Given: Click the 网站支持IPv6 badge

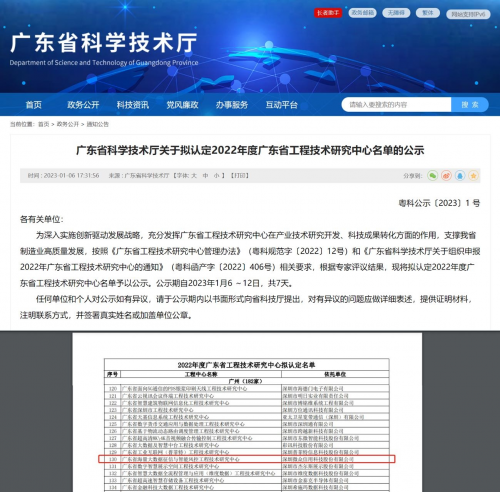Looking at the screenshot, I should tap(468, 14).
